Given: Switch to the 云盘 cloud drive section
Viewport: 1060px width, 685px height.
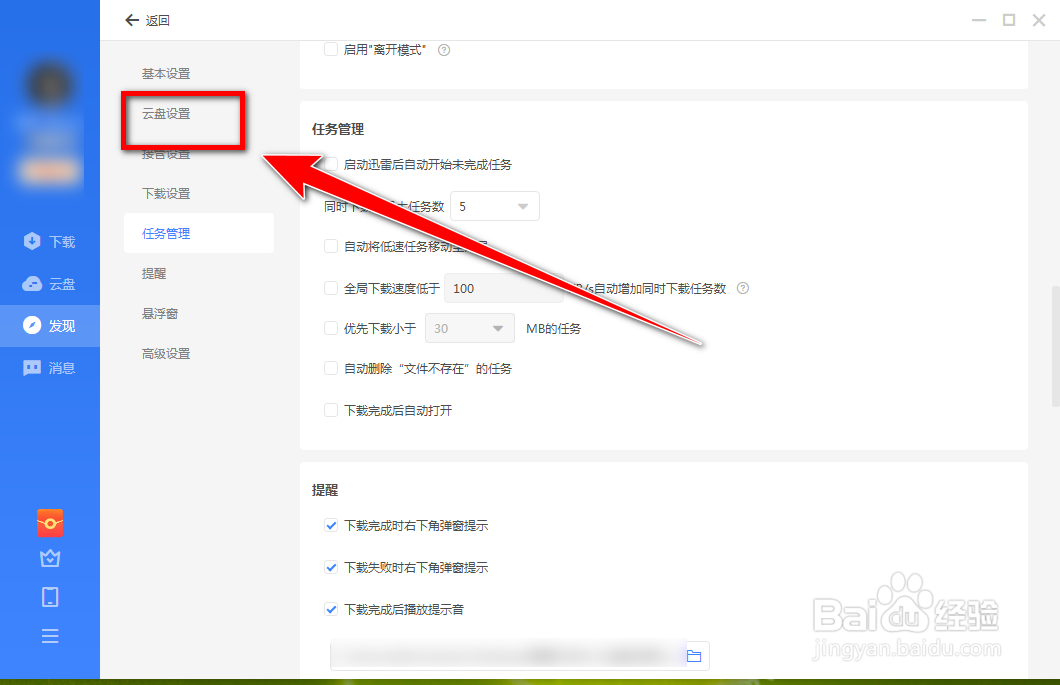Looking at the screenshot, I should (x=50, y=283).
